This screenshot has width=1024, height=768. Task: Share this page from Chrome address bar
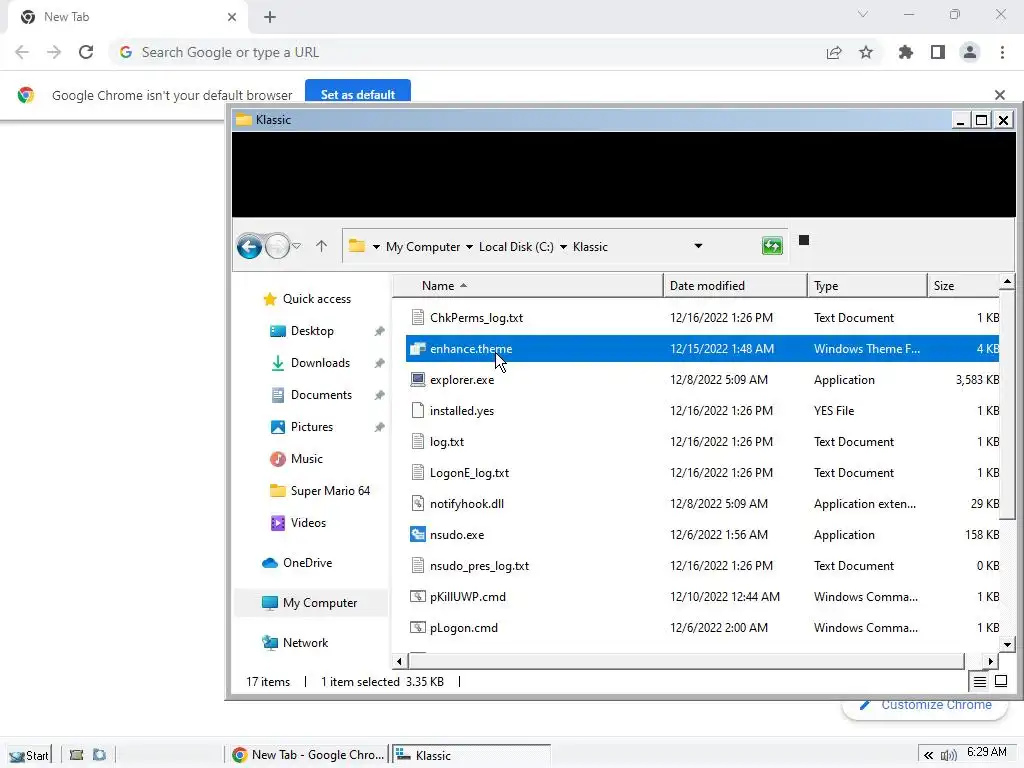pyautogui.click(x=834, y=52)
